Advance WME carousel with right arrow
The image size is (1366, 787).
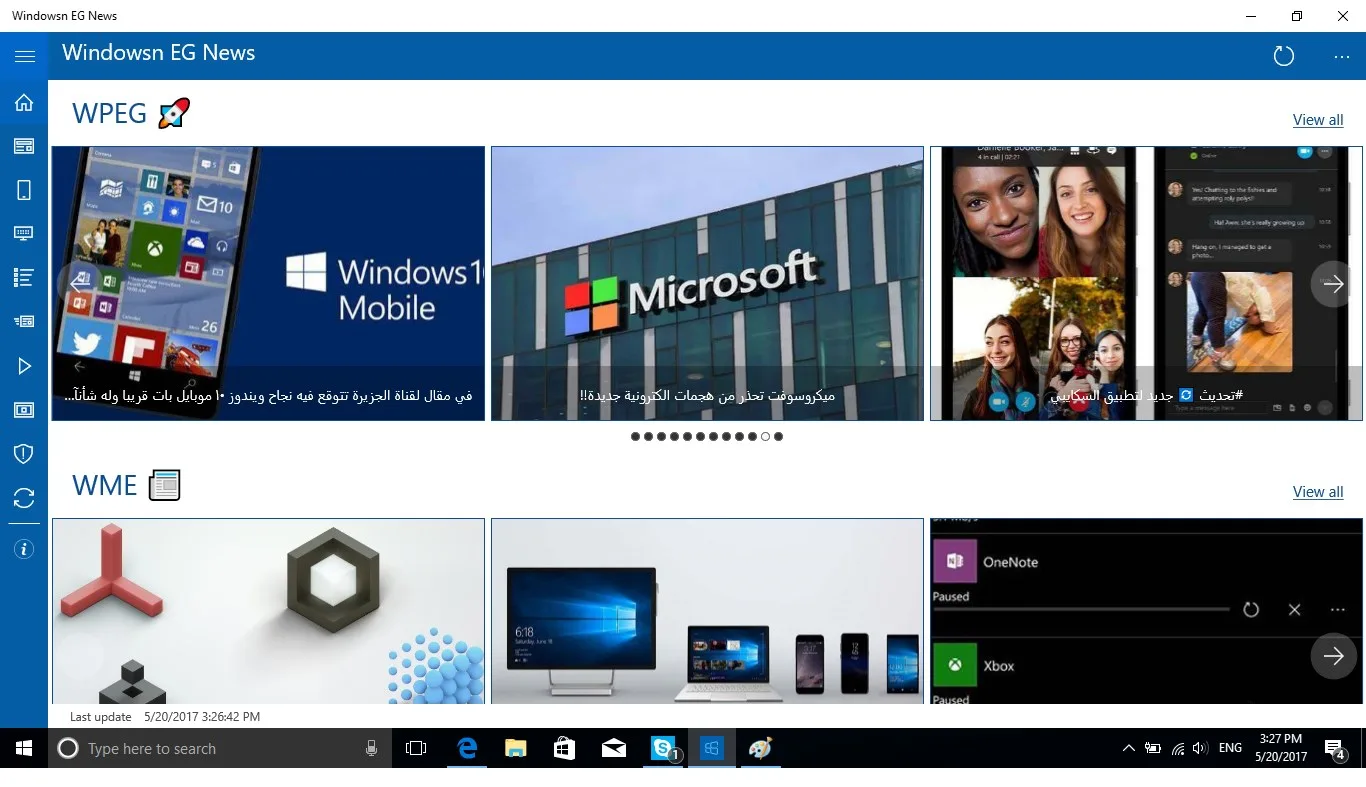1333,656
